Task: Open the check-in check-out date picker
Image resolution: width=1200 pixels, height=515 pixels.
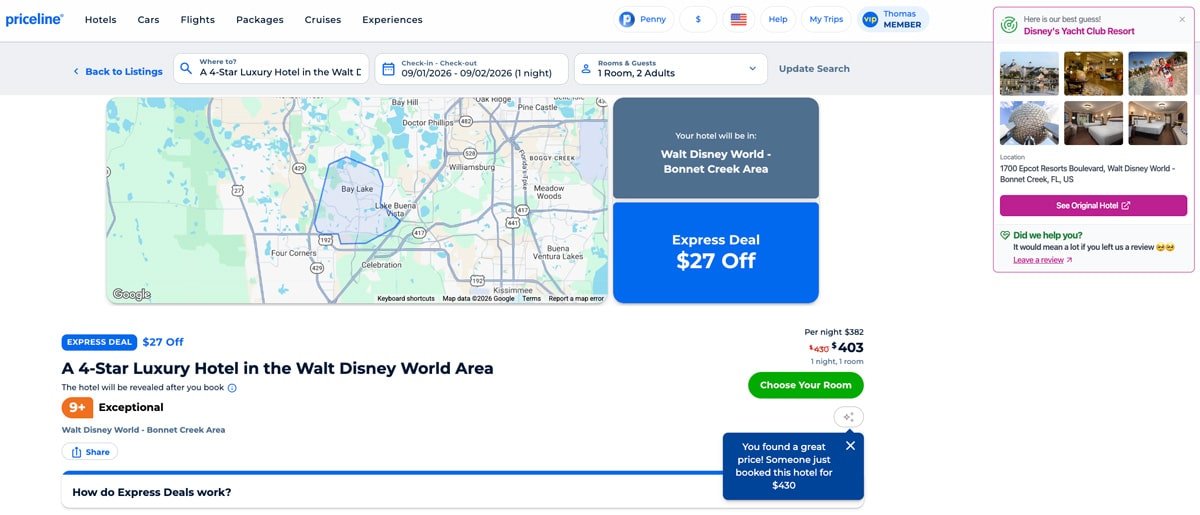Action: coord(470,68)
